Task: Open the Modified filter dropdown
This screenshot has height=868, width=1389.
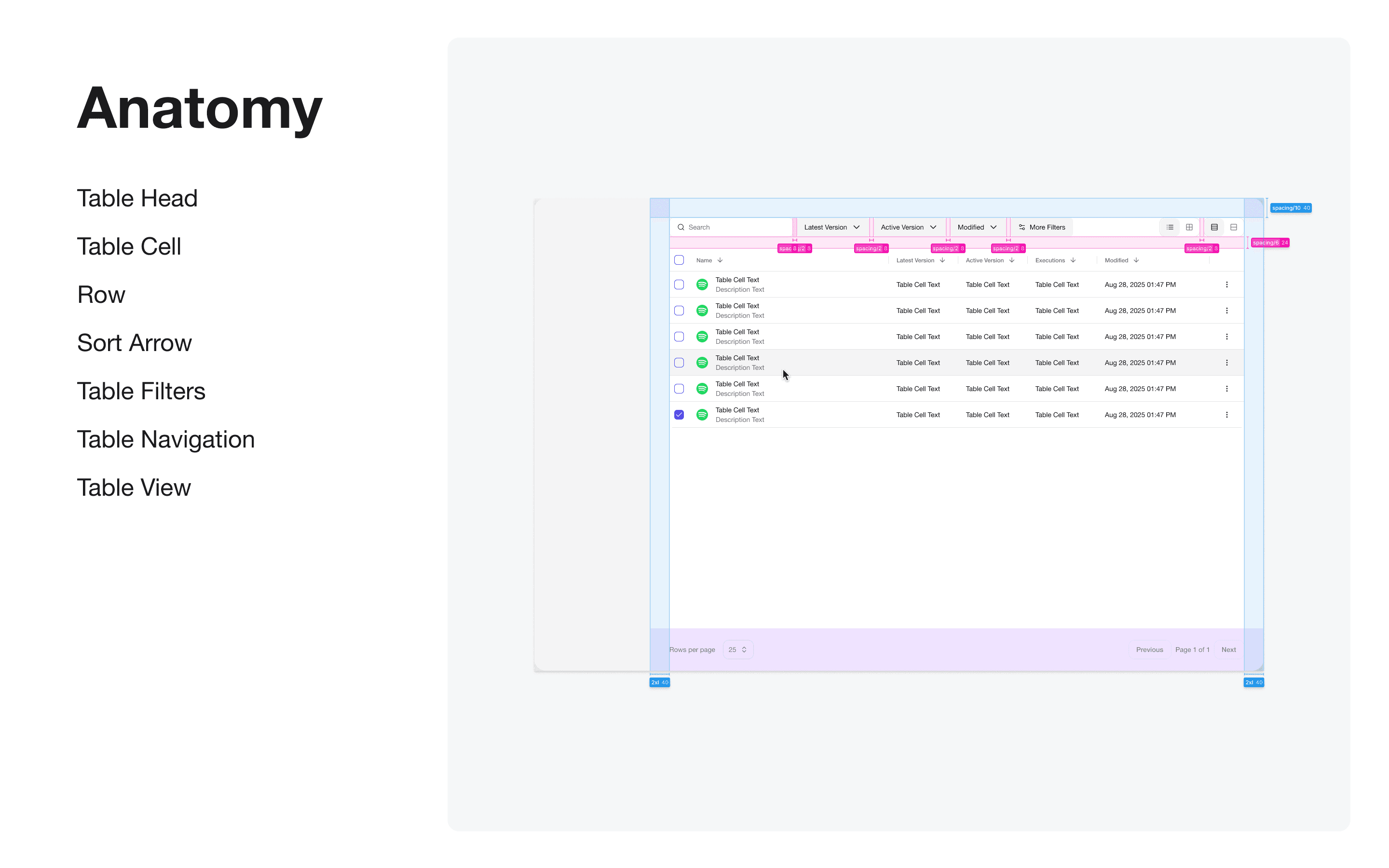Action: tap(976, 227)
